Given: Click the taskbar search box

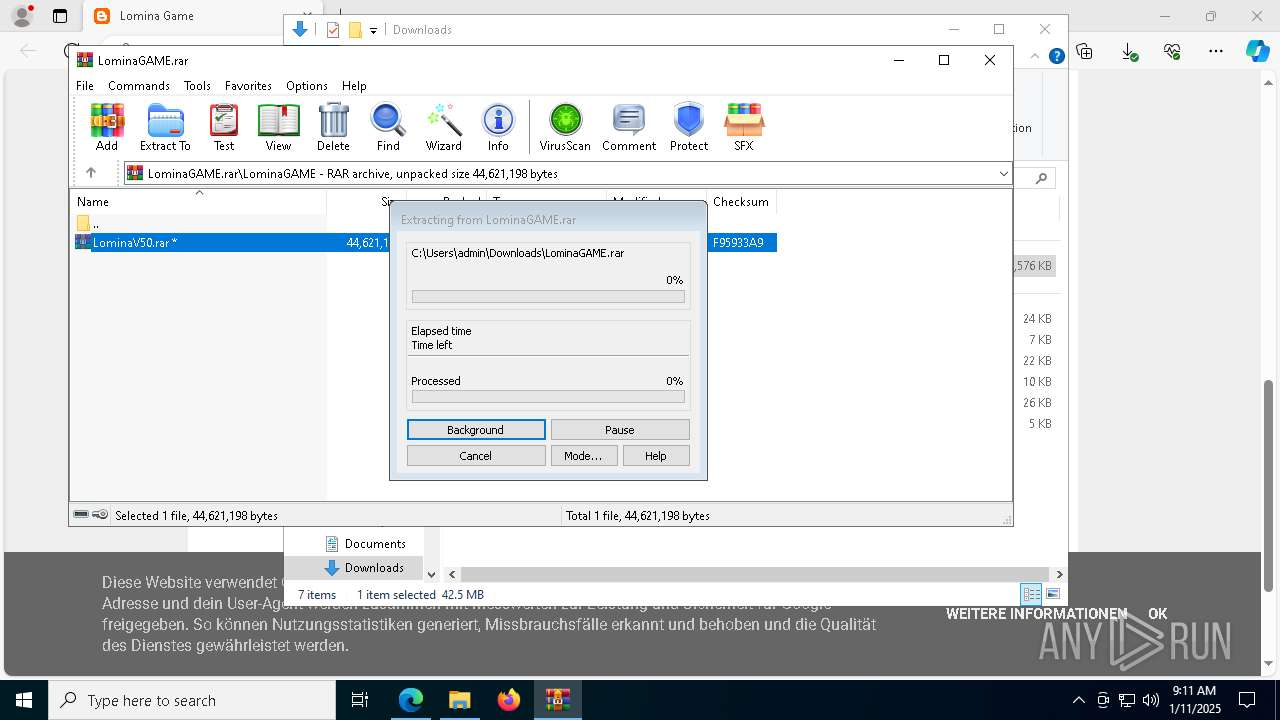Looking at the screenshot, I should click(192, 700).
